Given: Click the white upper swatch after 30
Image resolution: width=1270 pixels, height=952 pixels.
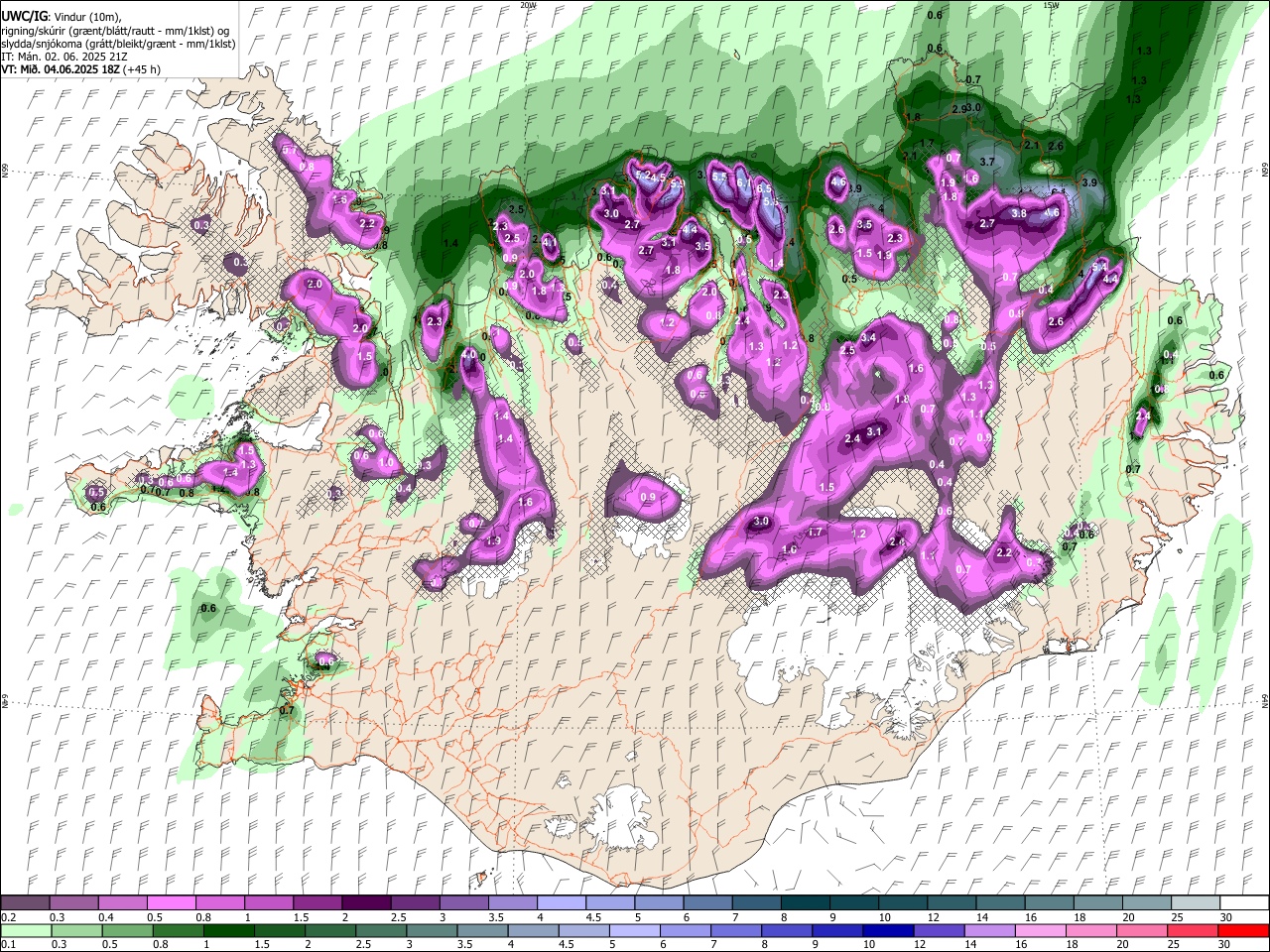Looking at the screenshot, I should [x=1244, y=903].
